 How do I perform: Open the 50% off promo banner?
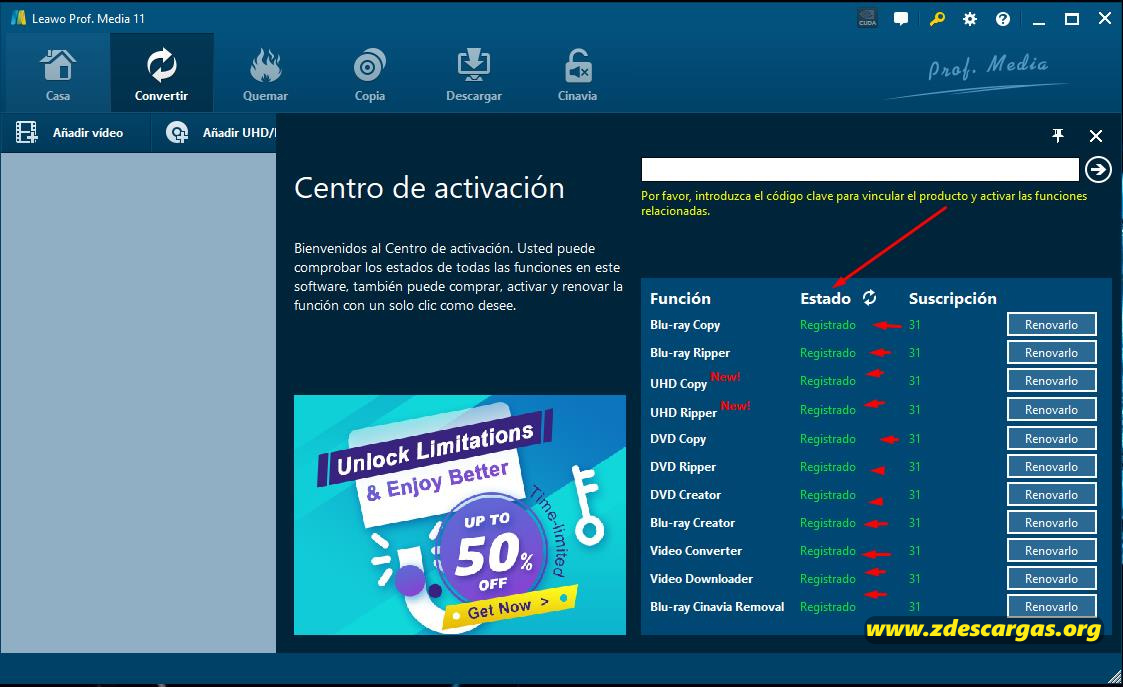[460, 514]
